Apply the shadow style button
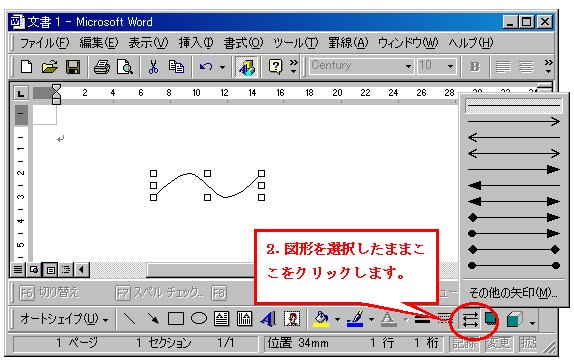The height and width of the screenshot is (364, 574). click(x=491, y=319)
